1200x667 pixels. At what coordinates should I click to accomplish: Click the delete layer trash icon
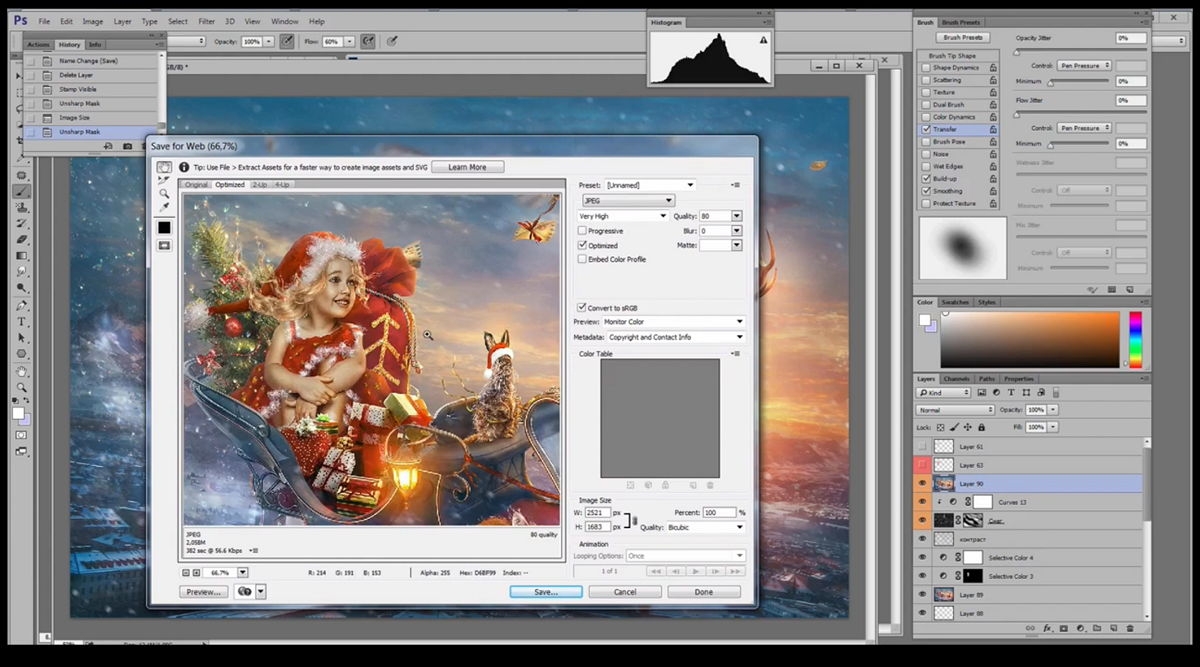1129,628
